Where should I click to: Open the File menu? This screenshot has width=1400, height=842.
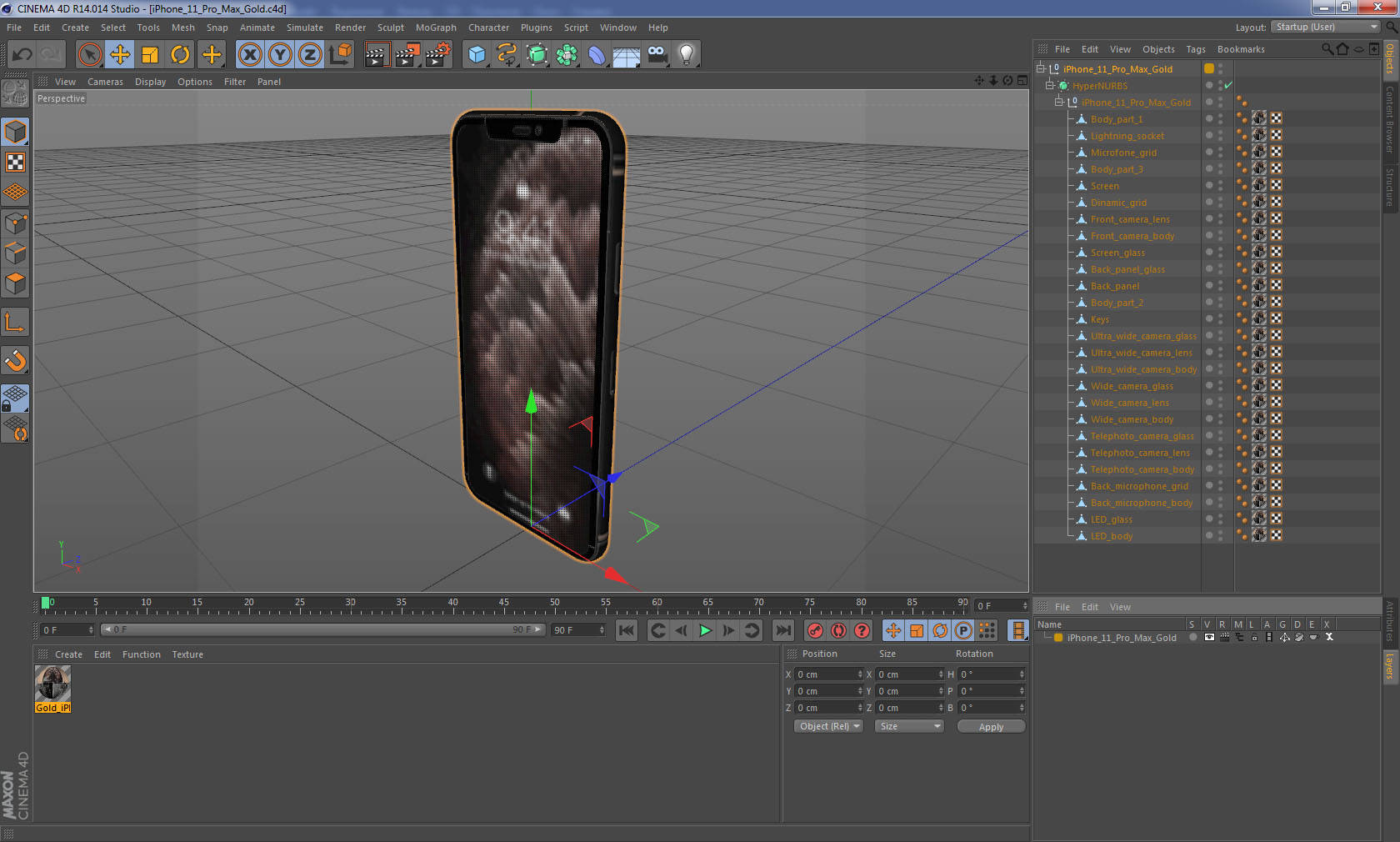pyautogui.click(x=14, y=28)
